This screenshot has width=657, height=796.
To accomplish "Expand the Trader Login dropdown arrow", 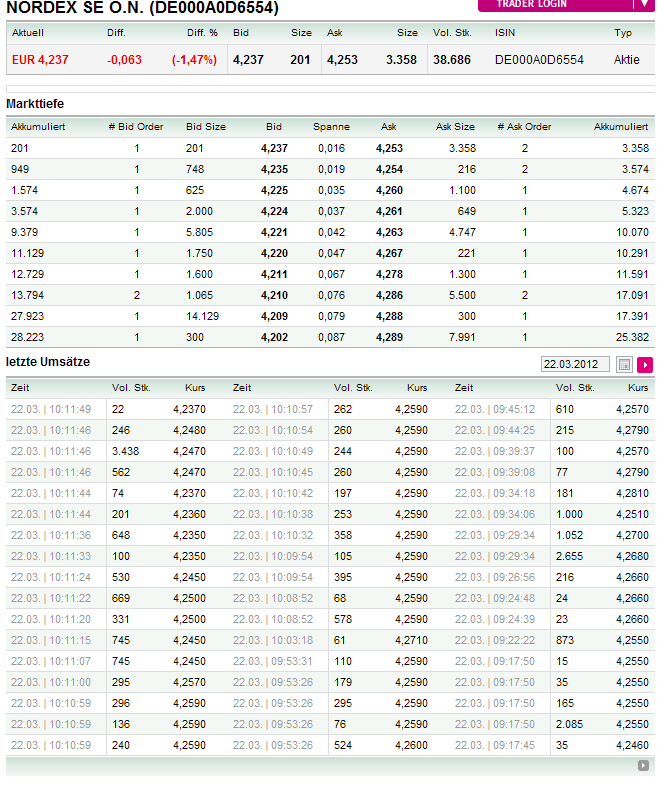I will tap(643, 5).
